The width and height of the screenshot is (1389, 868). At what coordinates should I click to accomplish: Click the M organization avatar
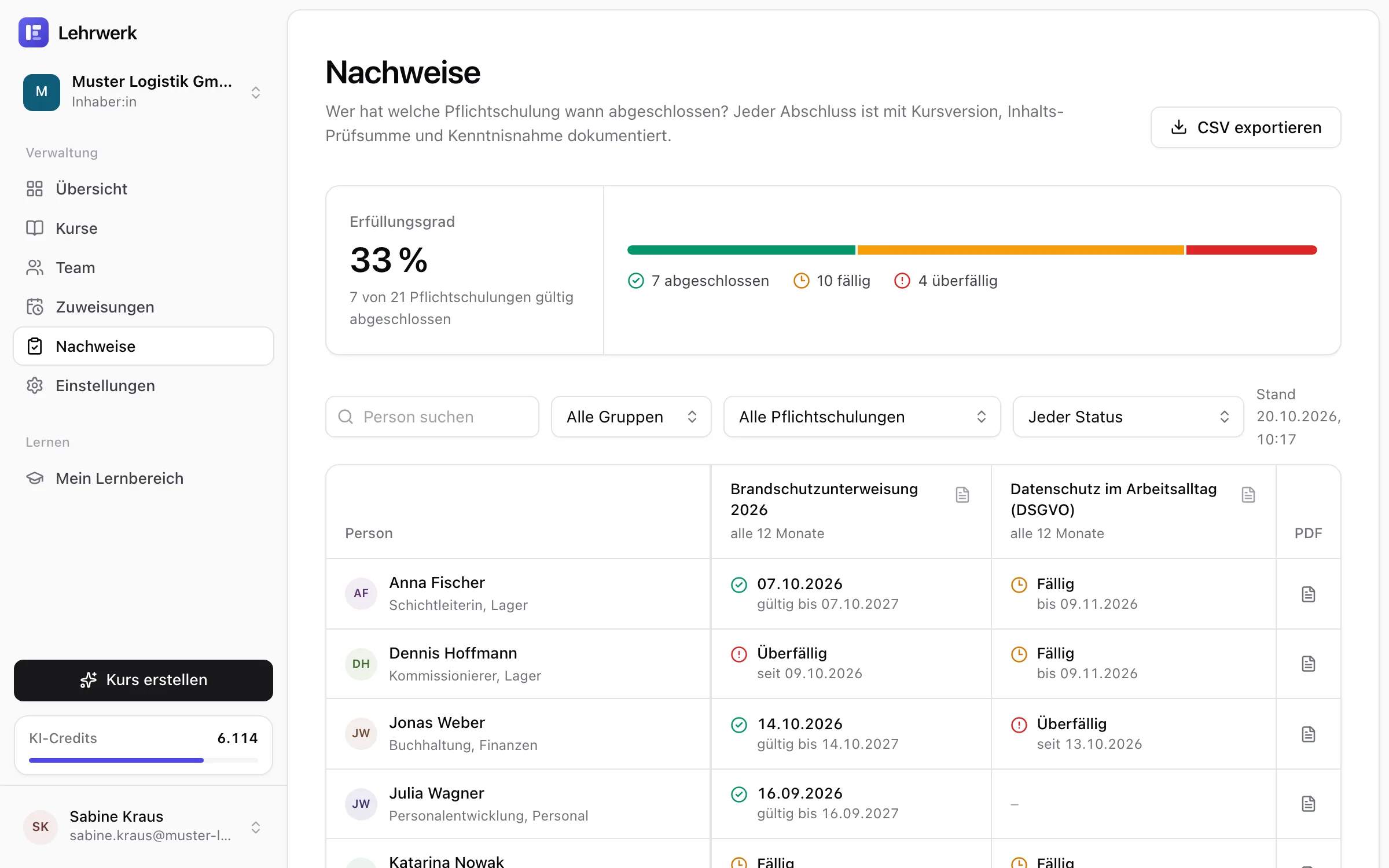pos(42,92)
